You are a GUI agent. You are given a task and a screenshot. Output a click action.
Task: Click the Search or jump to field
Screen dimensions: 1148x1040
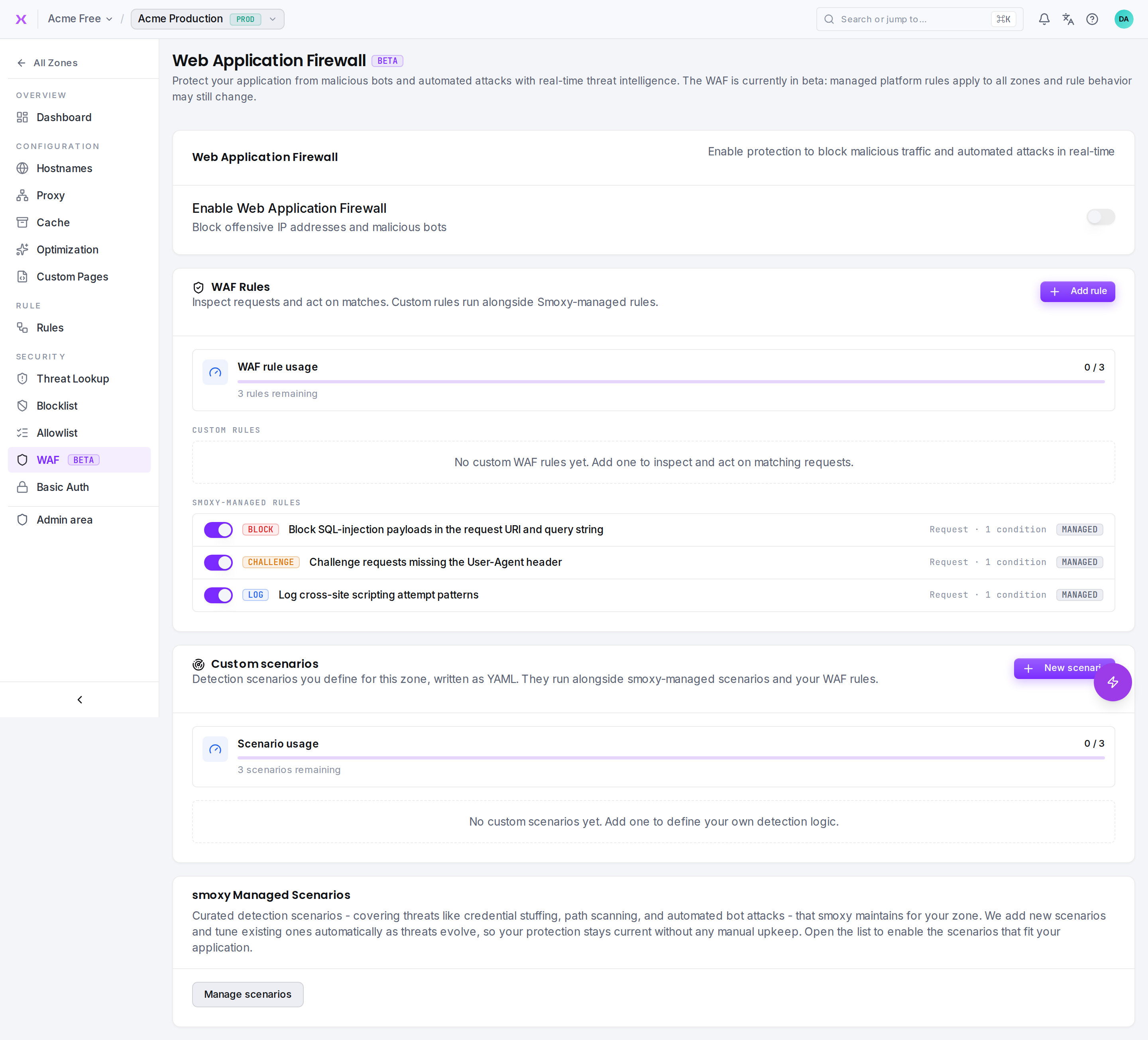pos(919,20)
